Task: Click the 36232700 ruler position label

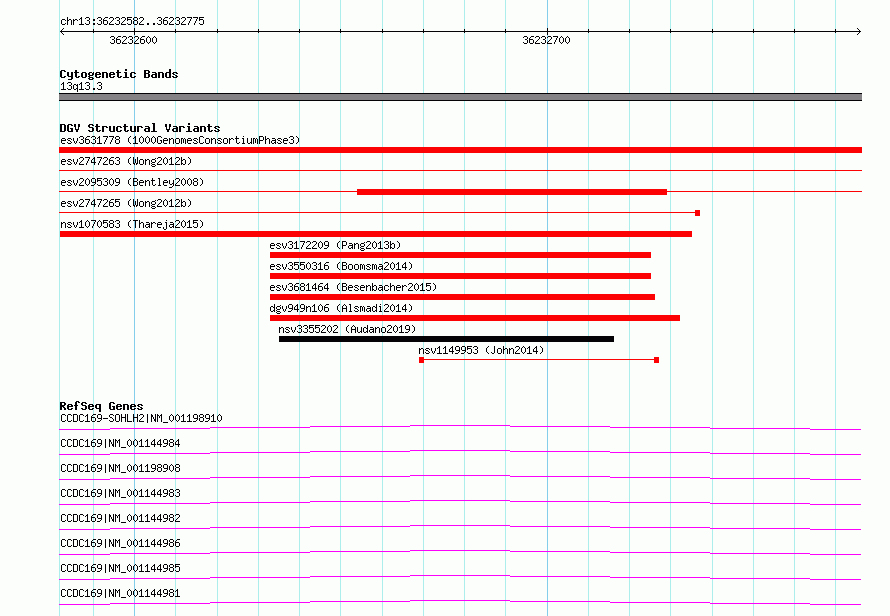Action: (546, 40)
